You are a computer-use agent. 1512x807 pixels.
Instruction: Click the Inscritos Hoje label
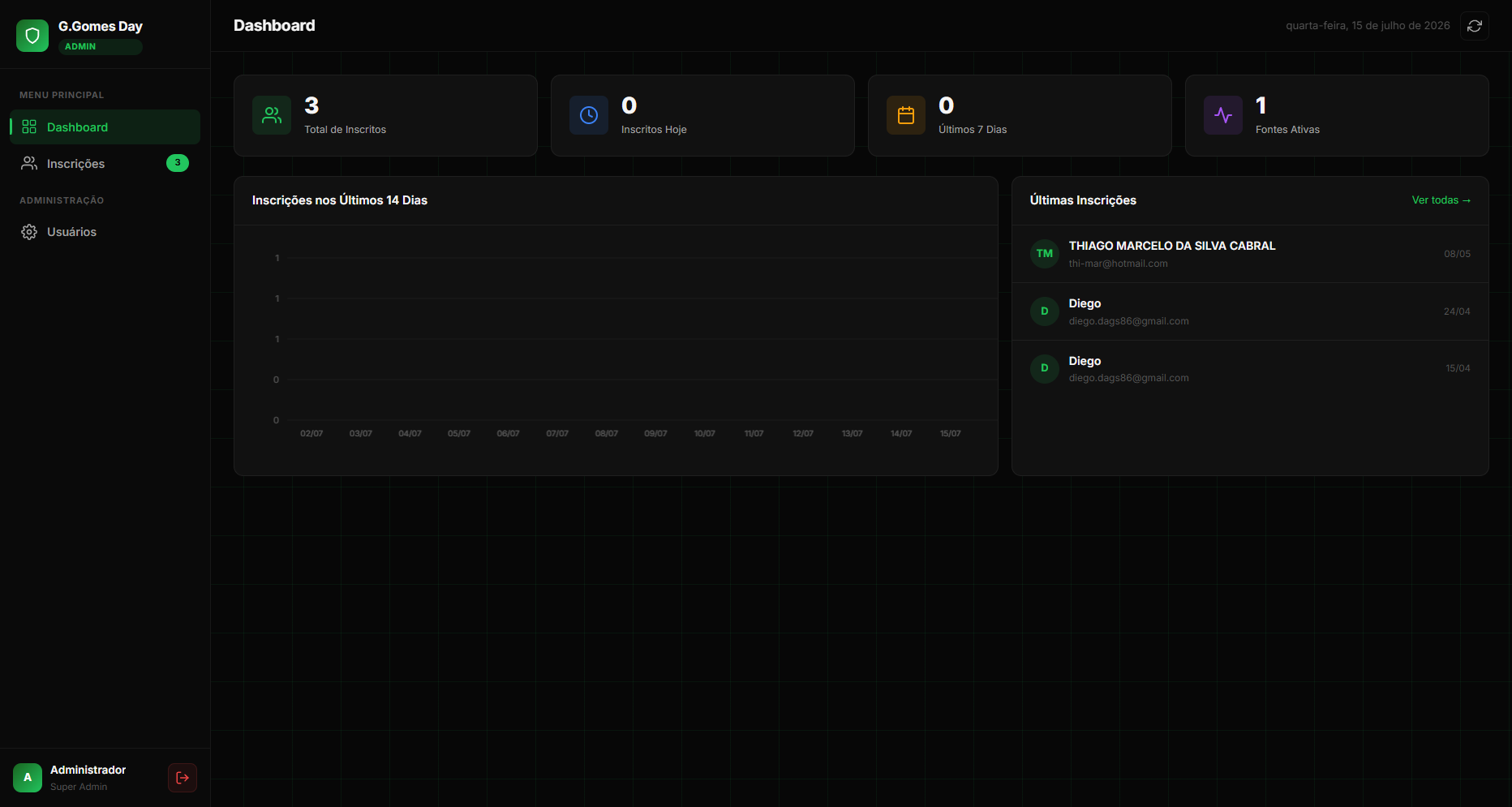pyautogui.click(x=654, y=130)
